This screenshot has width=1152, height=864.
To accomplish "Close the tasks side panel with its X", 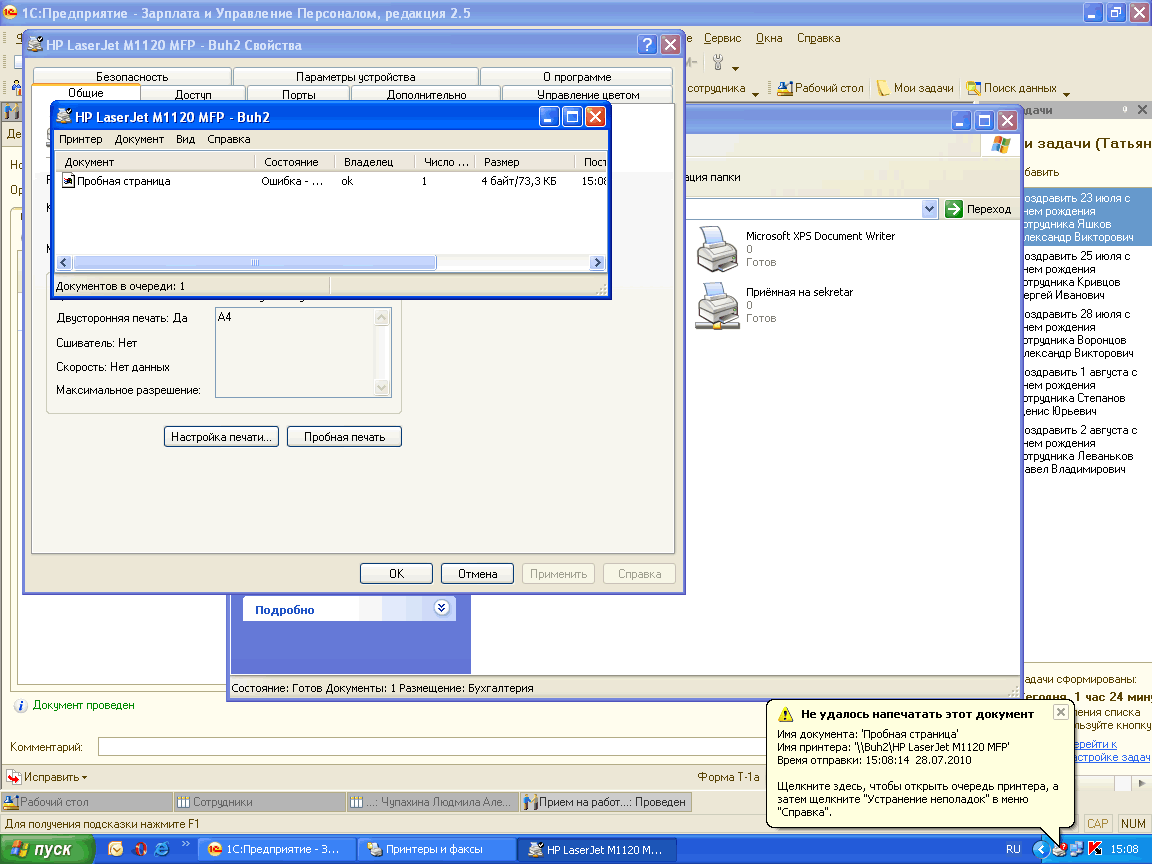I will click(x=1142, y=109).
